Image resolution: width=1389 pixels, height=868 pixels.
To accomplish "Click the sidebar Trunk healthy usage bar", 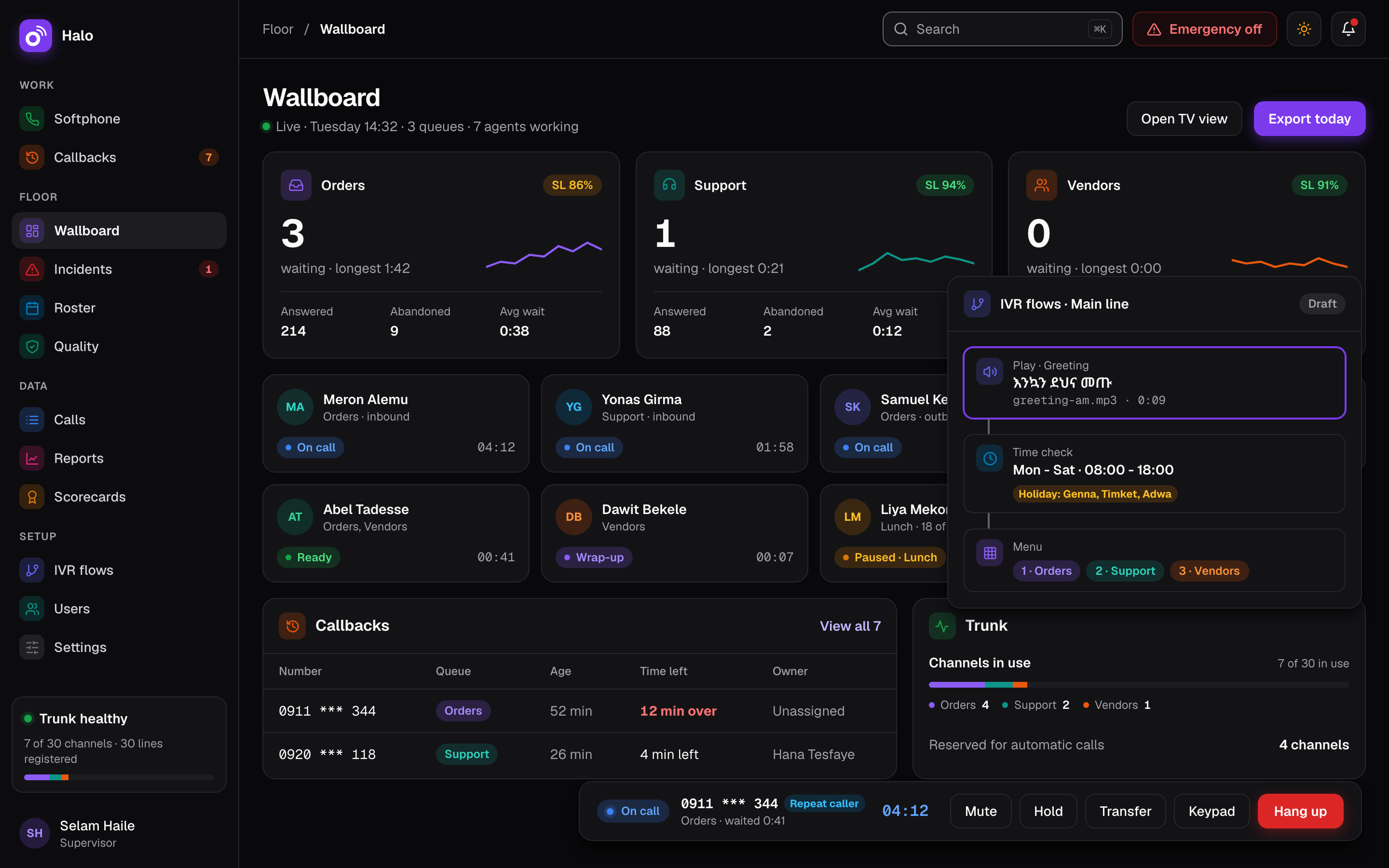I will tap(119, 777).
